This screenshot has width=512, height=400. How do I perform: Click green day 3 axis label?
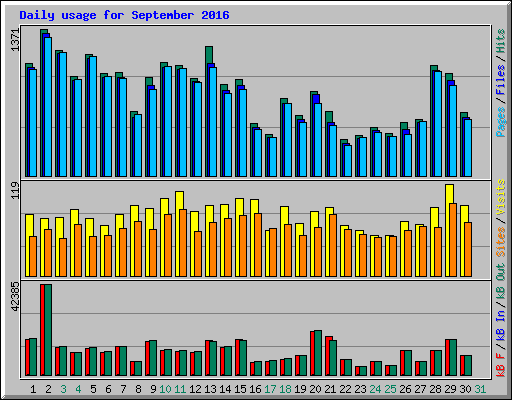coord(63,389)
